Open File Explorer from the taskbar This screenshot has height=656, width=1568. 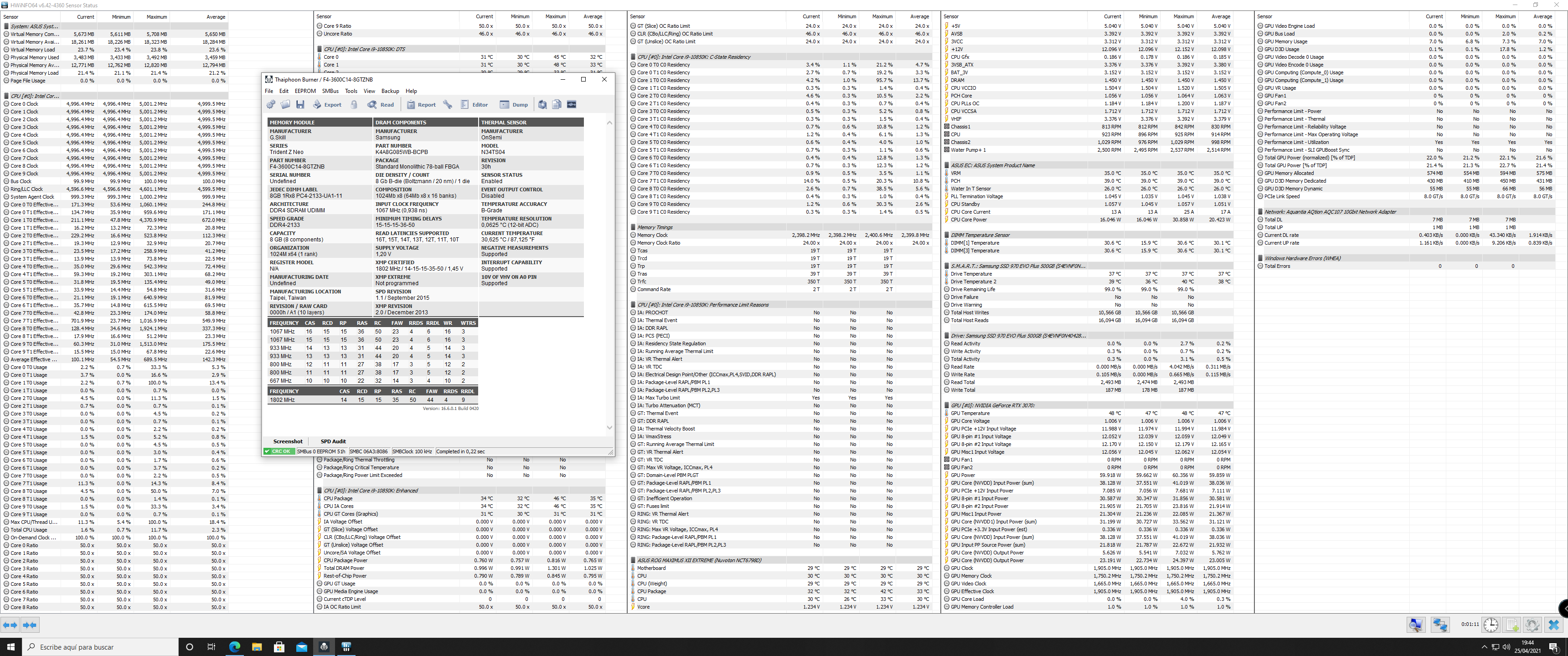257,647
